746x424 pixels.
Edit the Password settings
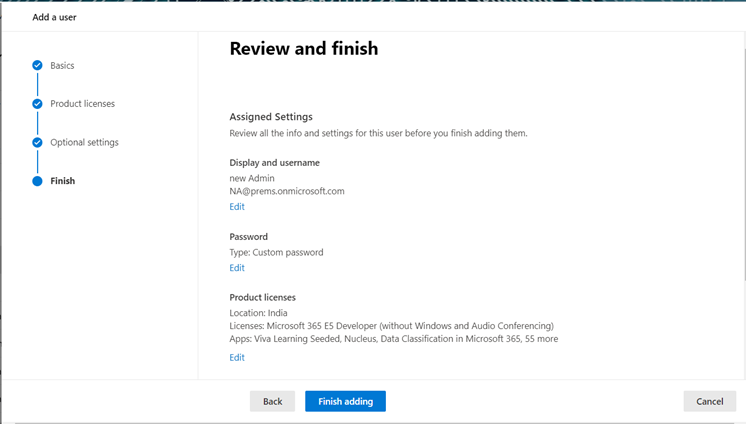(237, 267)
